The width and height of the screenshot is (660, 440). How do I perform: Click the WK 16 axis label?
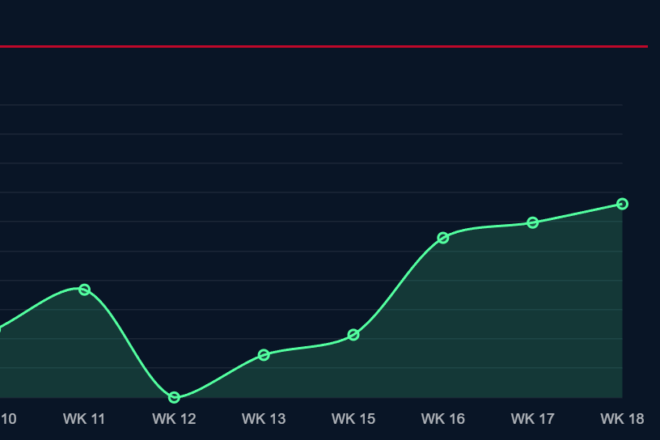pyautogui.click(x=443, y=418)
